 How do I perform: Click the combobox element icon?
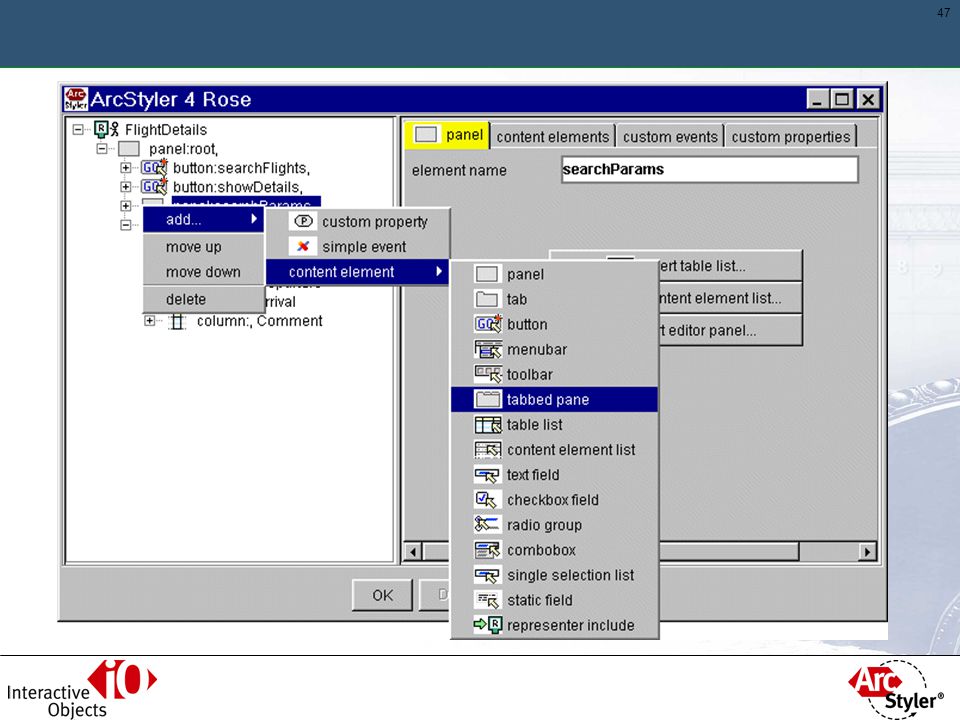click(x=488, y=550)
